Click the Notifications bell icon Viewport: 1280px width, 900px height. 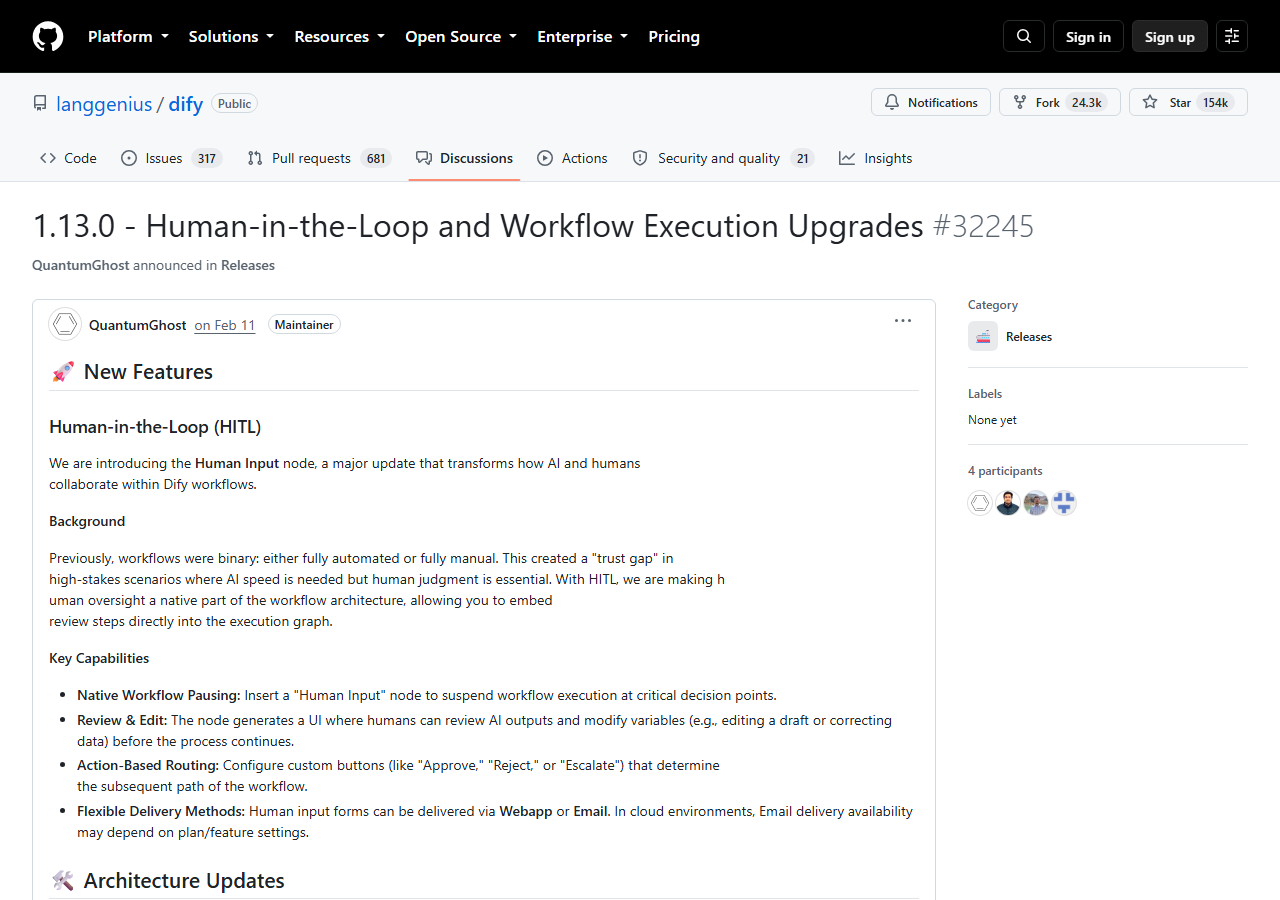pos(890,102)
